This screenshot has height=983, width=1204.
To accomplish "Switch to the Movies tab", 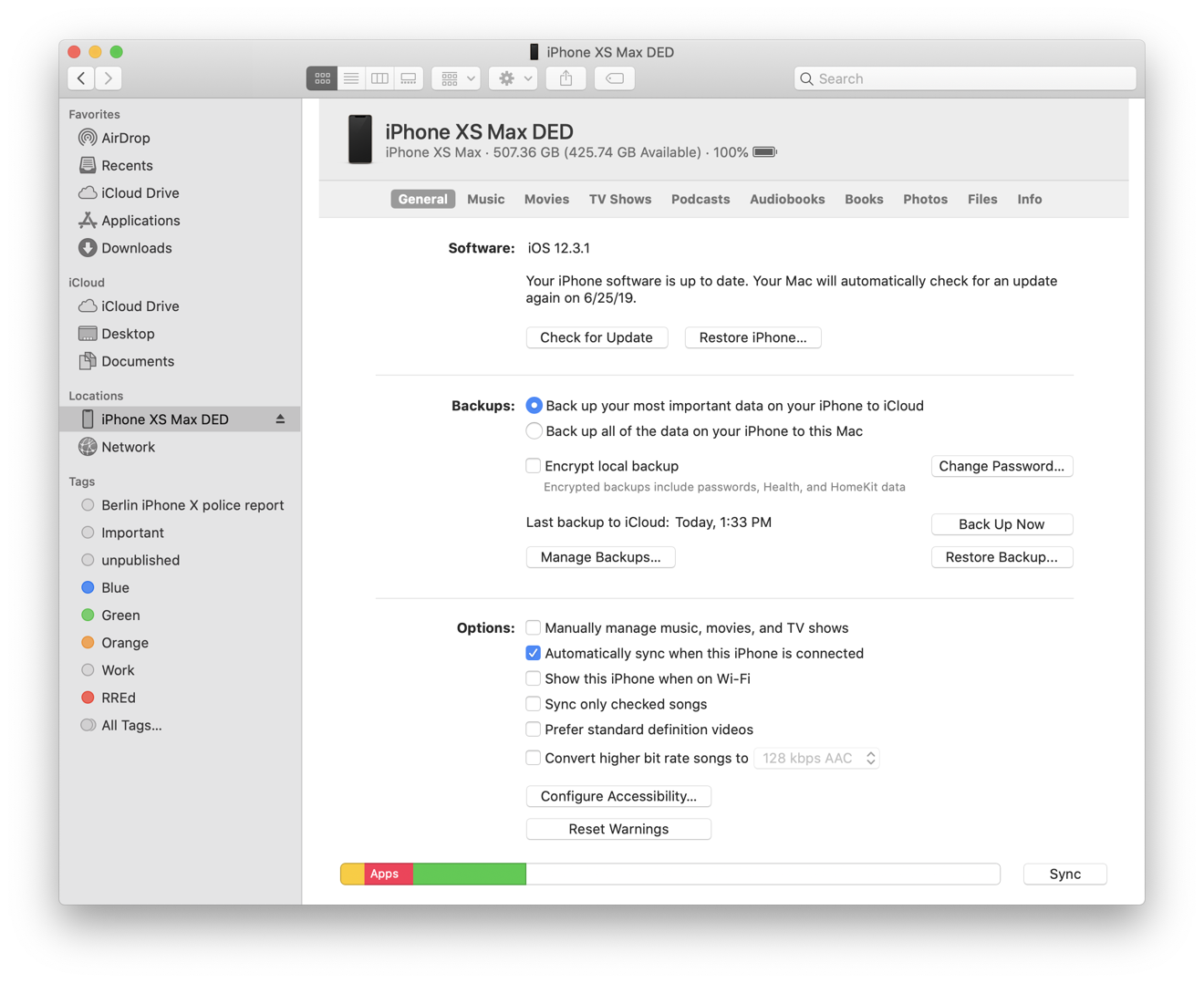I will [x=546, y=199].
